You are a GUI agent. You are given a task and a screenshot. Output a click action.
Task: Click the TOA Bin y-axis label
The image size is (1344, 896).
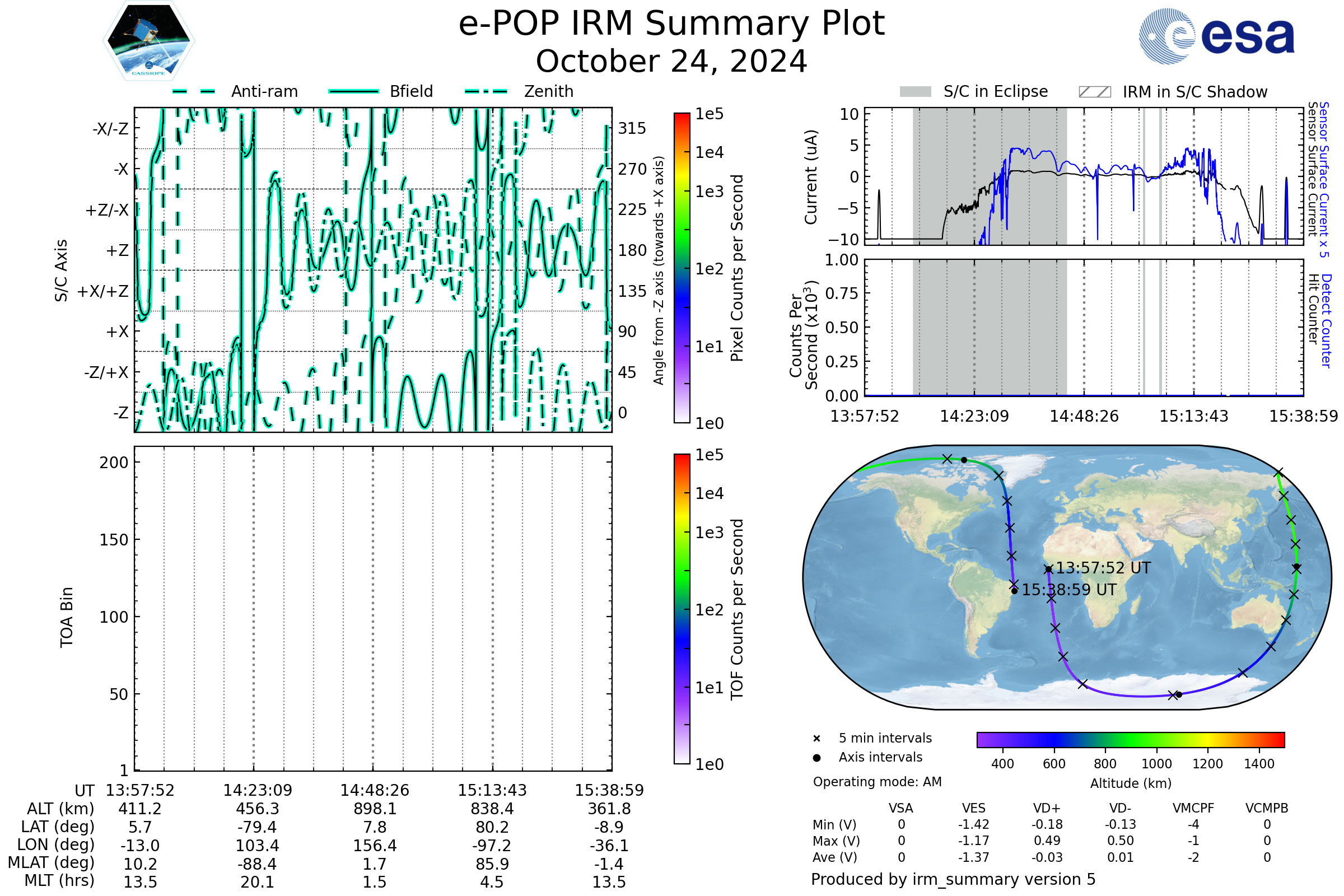click(x=66, y=617)
